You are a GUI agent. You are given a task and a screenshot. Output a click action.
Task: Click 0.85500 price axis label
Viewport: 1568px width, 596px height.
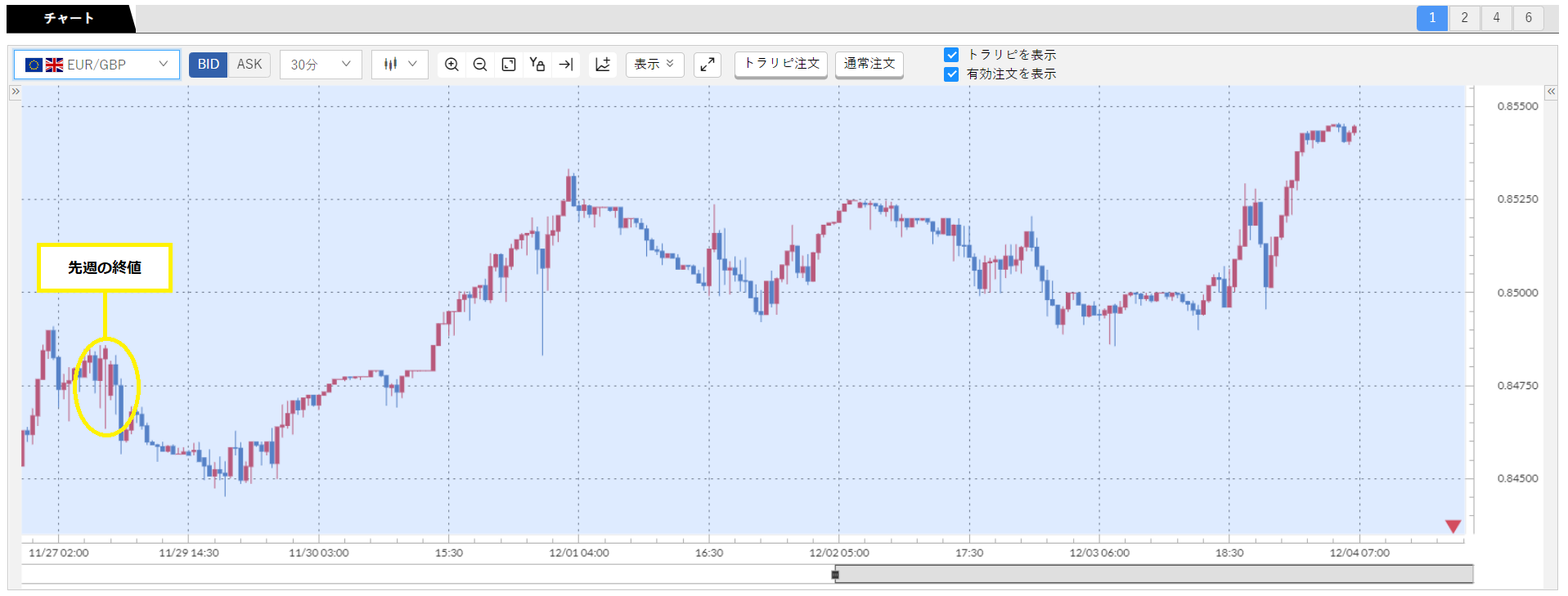[x=1517, y=106]
